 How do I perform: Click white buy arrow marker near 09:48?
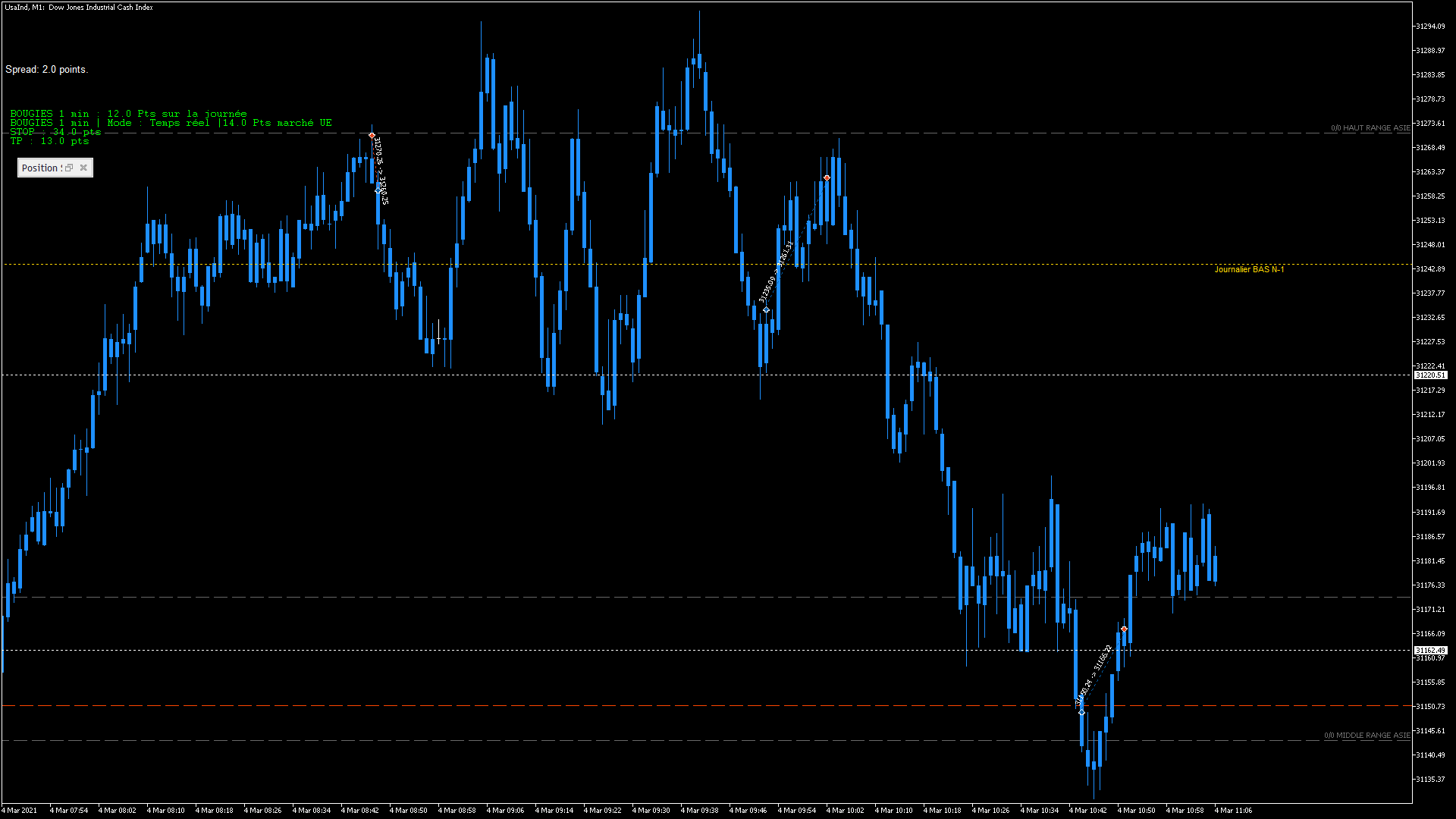tap(766, 310)
